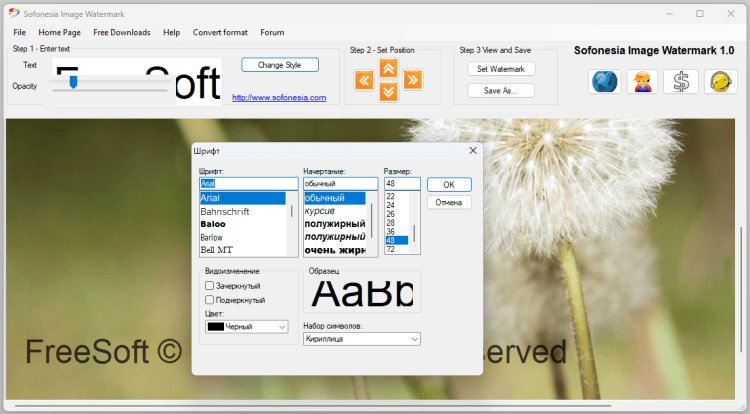The width and height of the screenshot is (750, 414).
Task: Select font size 28
Action: pos(397,223)
